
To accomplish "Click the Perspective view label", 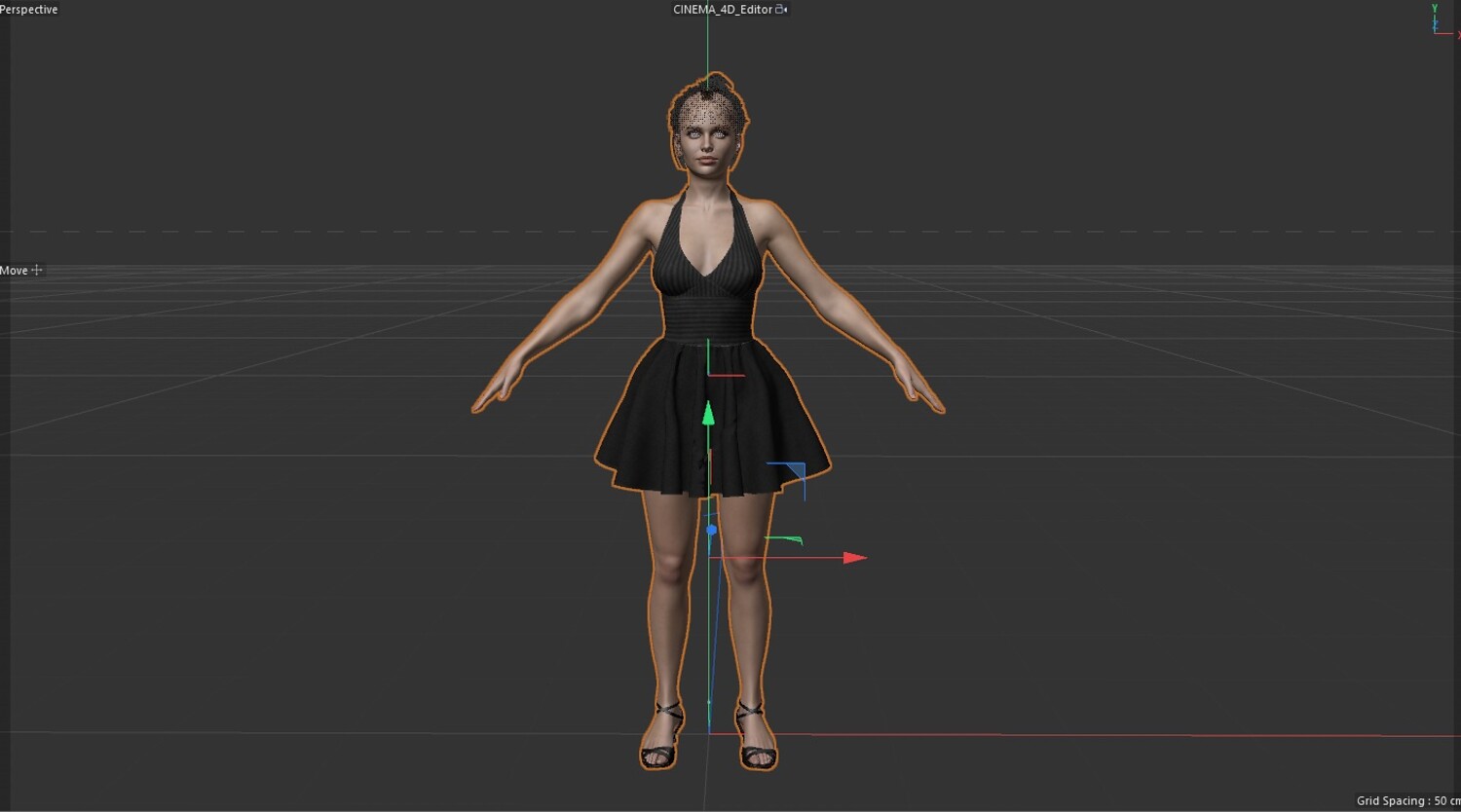I will [x=29, y=10].
